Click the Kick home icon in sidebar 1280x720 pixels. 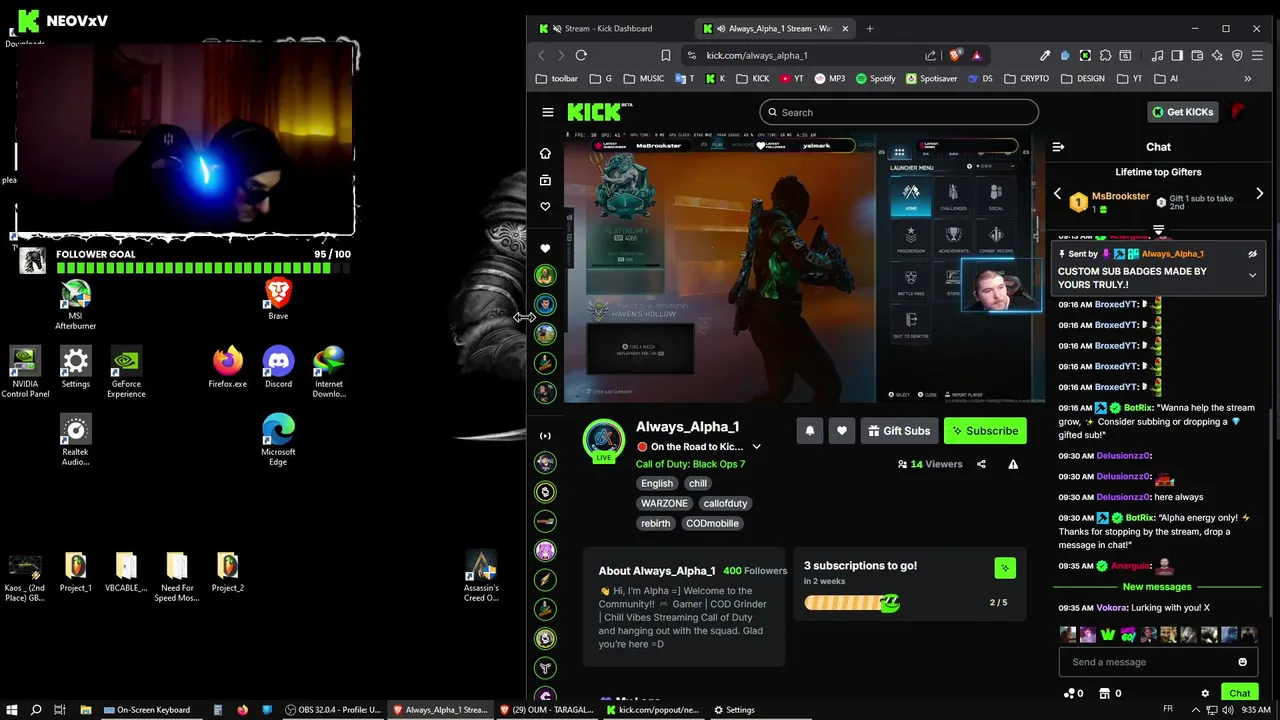pyautogui.click(x=545, y=153)
